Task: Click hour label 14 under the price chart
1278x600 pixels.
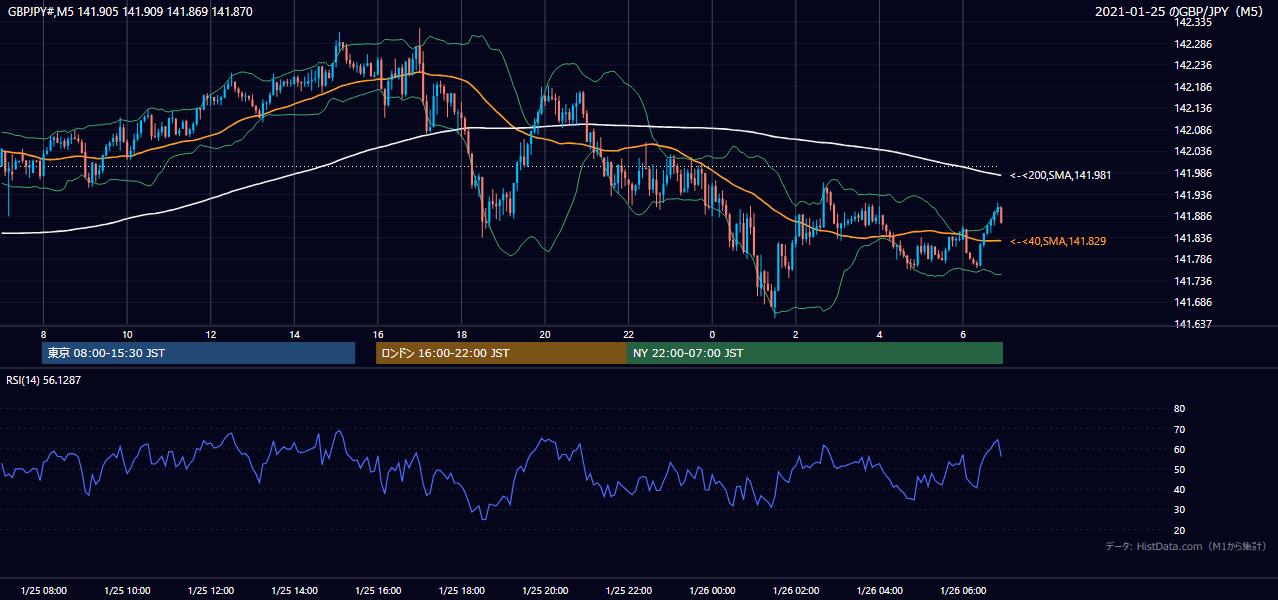Action: click(x=294, y=334)
